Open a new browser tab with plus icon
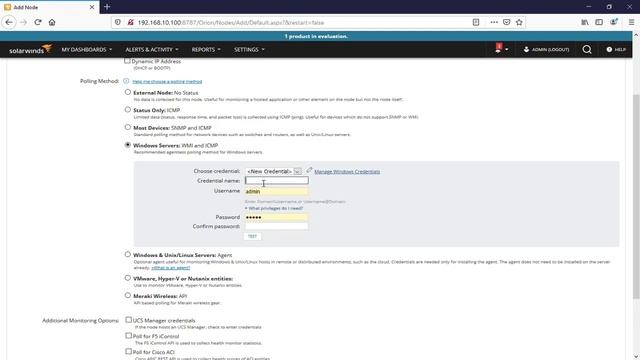 (x=107, y=7)
